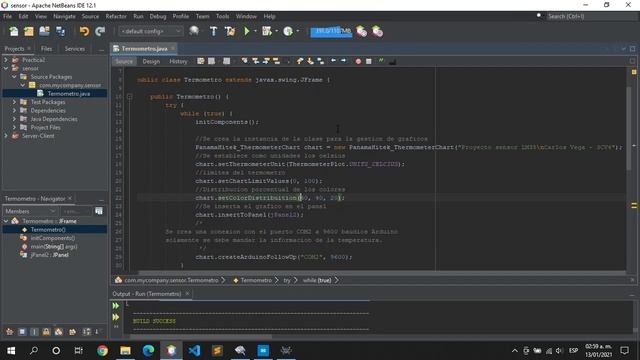The image size is (640, 360).
Task: Click the Clean and Build icon
Action: pyautogui.click(x=230, y=31)
